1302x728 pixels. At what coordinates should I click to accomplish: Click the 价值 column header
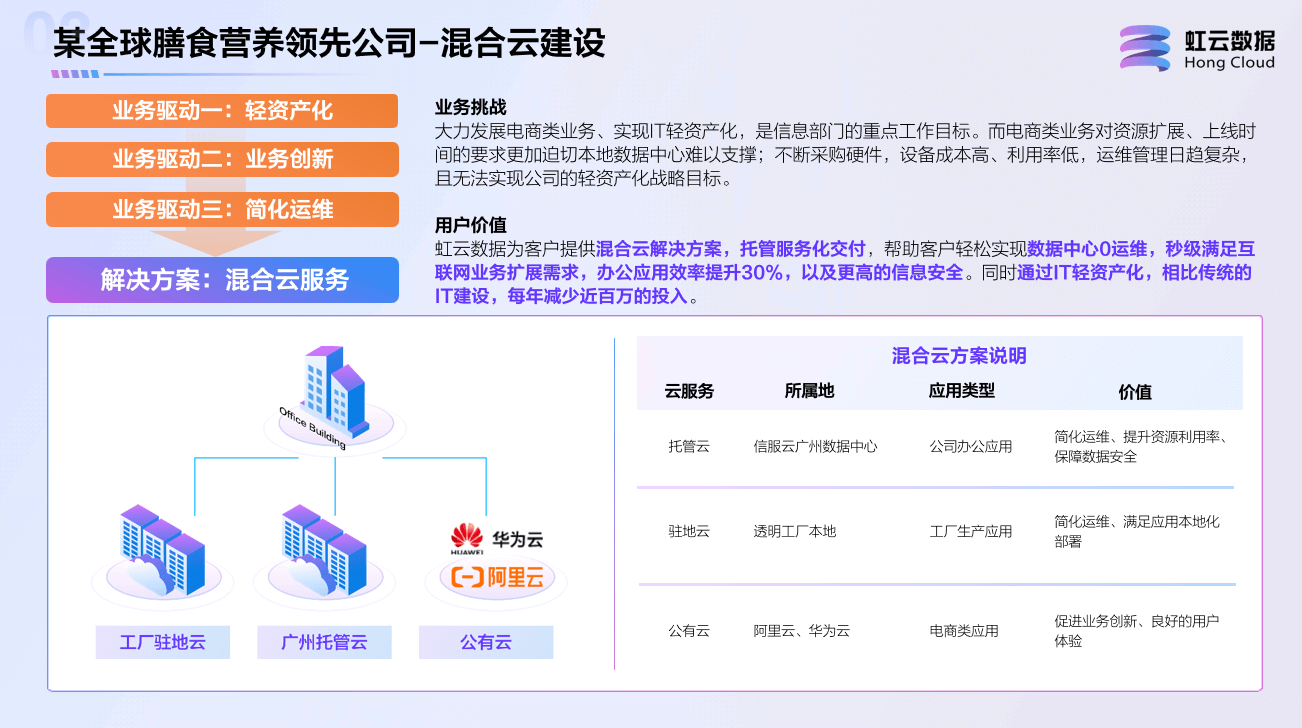pos(1135,392)
